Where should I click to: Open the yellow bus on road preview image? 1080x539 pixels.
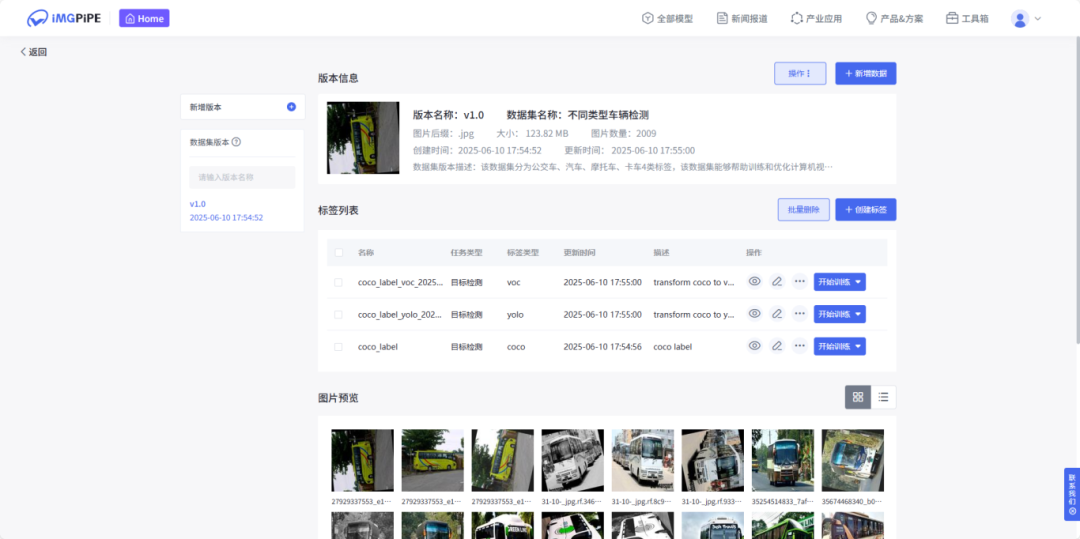[433, 460]
